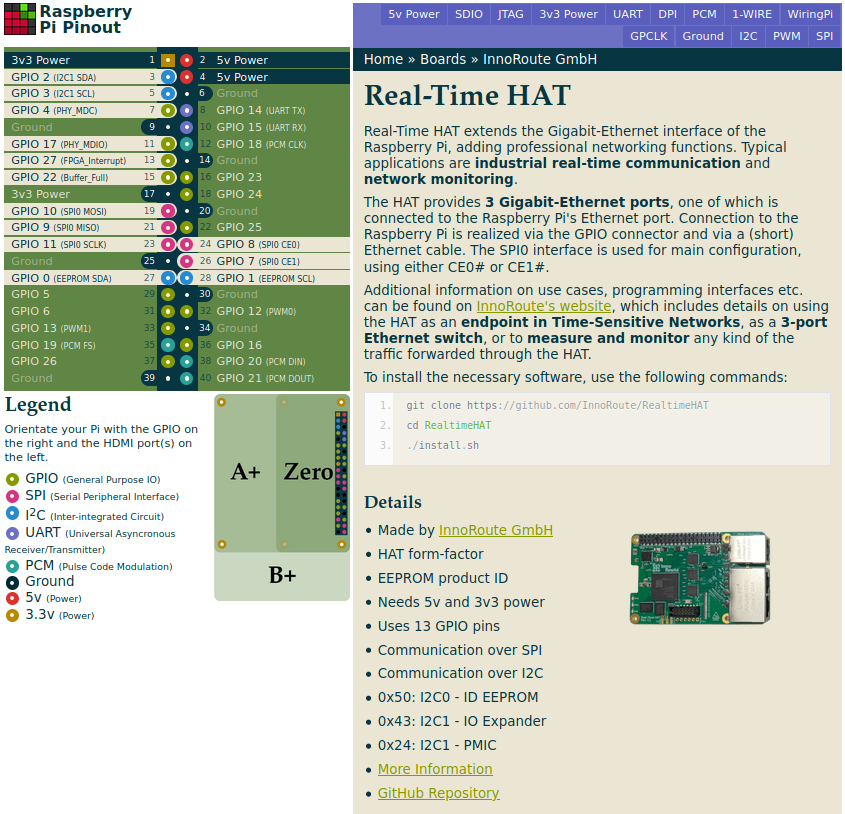Select the GPIO 16 pin label
845x814 pixels.
tap(239, 345)
